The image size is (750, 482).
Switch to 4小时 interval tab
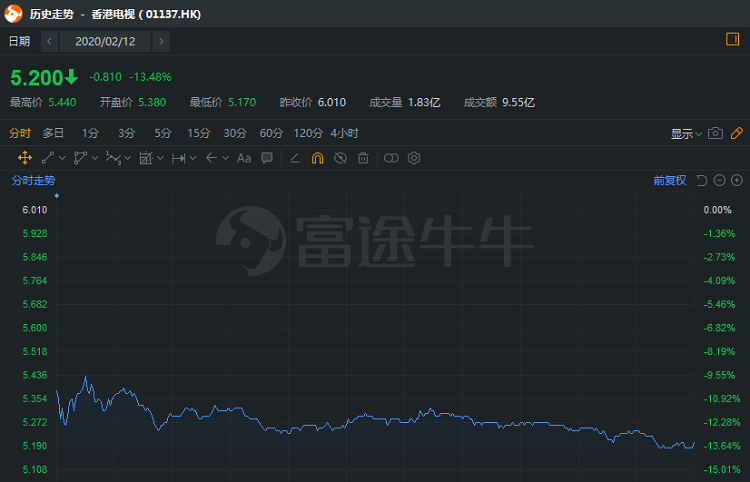tap(344, 133)
